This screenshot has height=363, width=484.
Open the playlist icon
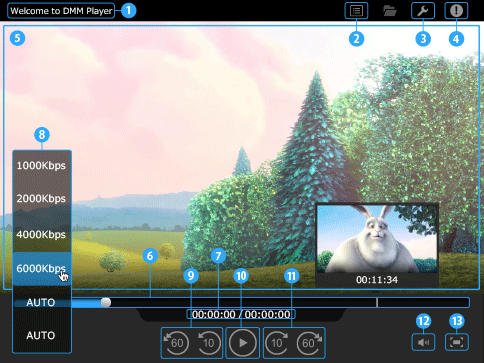pyautogui.click(x=356, y=11)
